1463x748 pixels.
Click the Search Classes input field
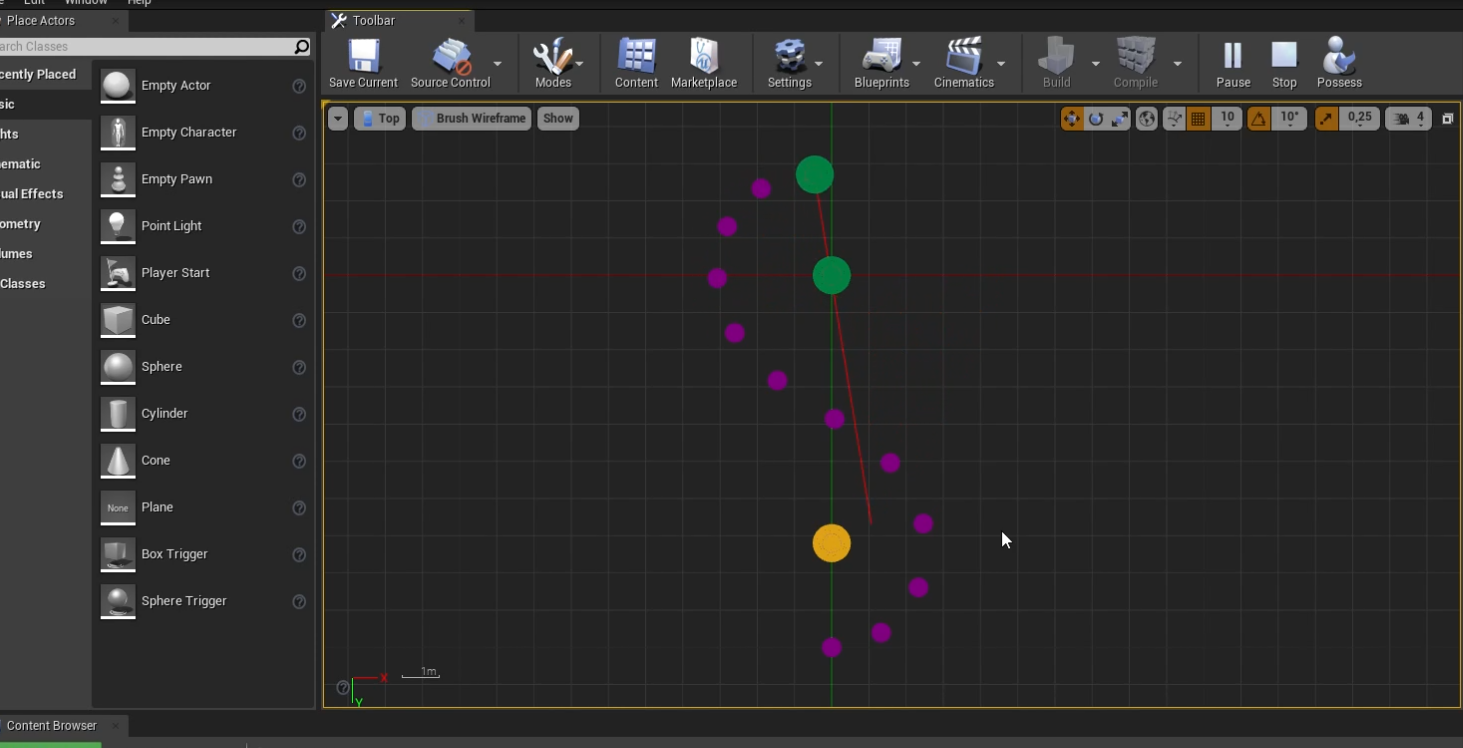[x=146, y=47]
